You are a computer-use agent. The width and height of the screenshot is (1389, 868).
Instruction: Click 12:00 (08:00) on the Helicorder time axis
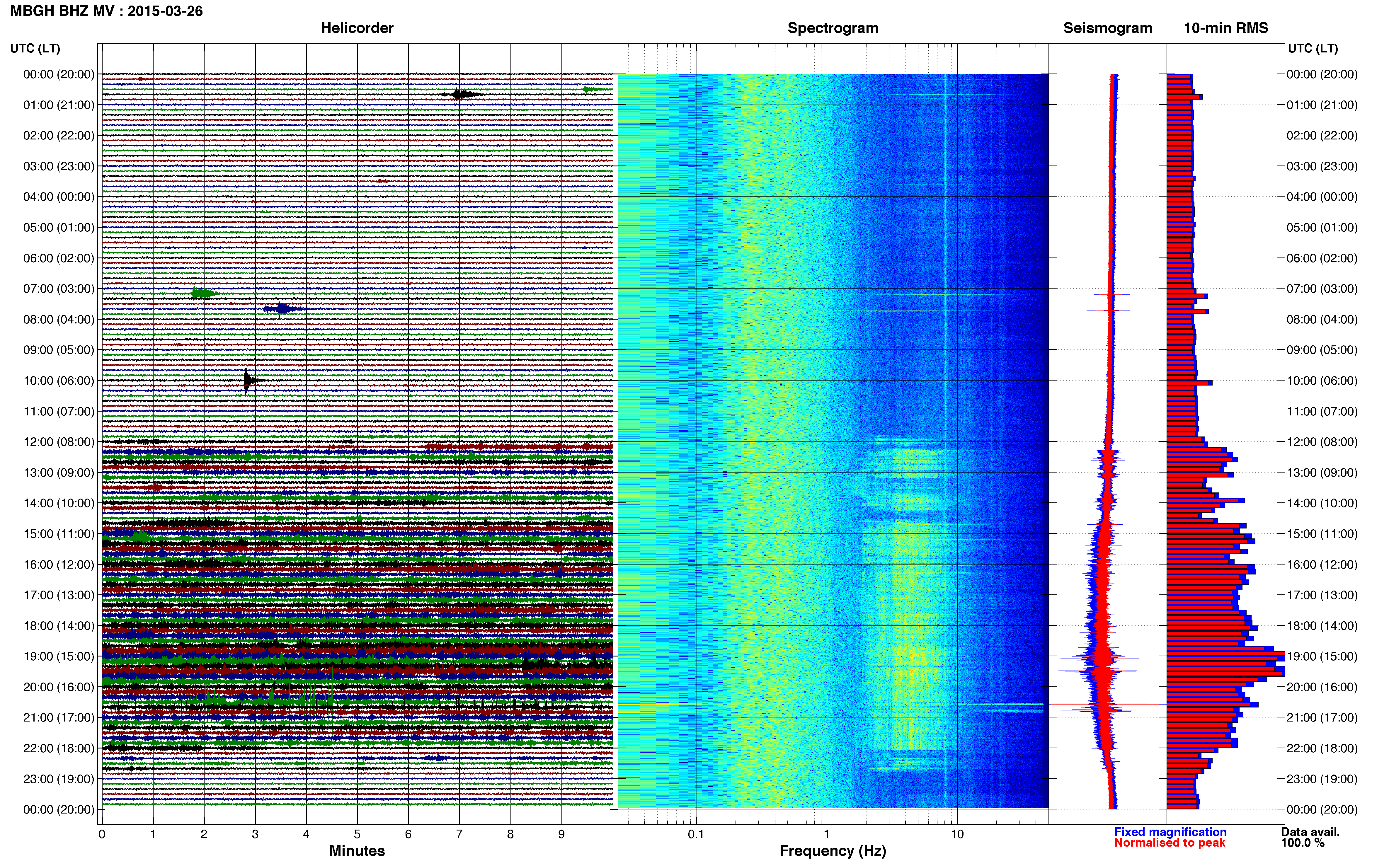click(59, 442)
